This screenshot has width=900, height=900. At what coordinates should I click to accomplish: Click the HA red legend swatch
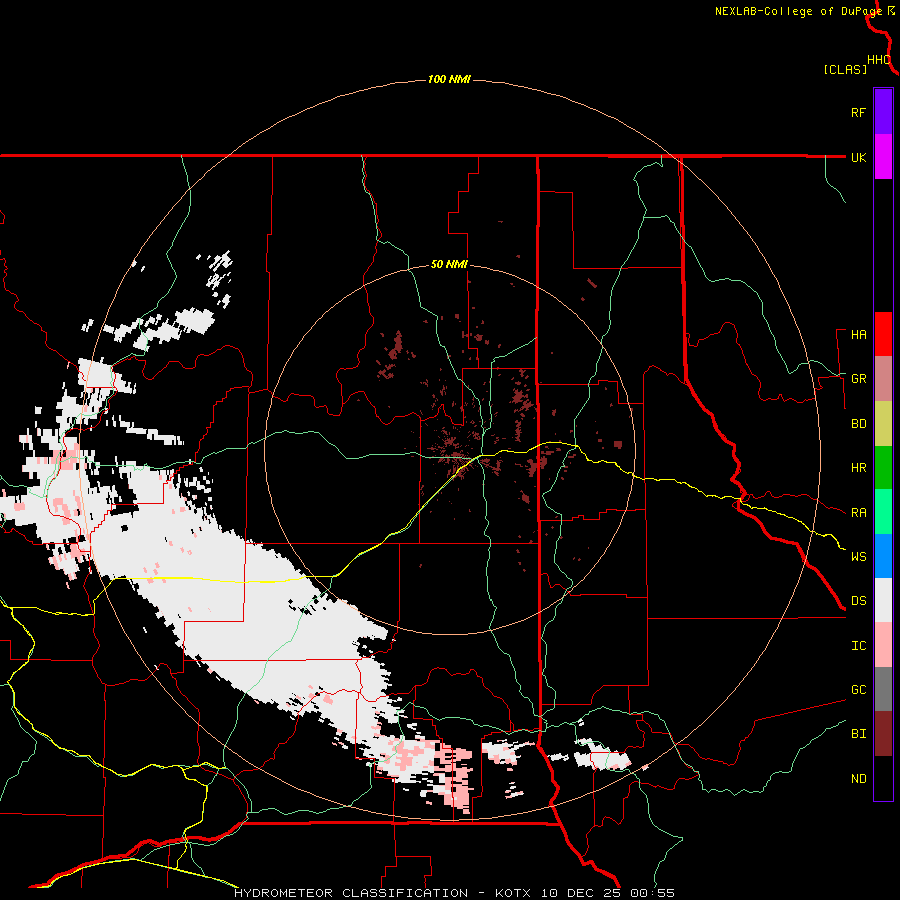tap(883, 334)
